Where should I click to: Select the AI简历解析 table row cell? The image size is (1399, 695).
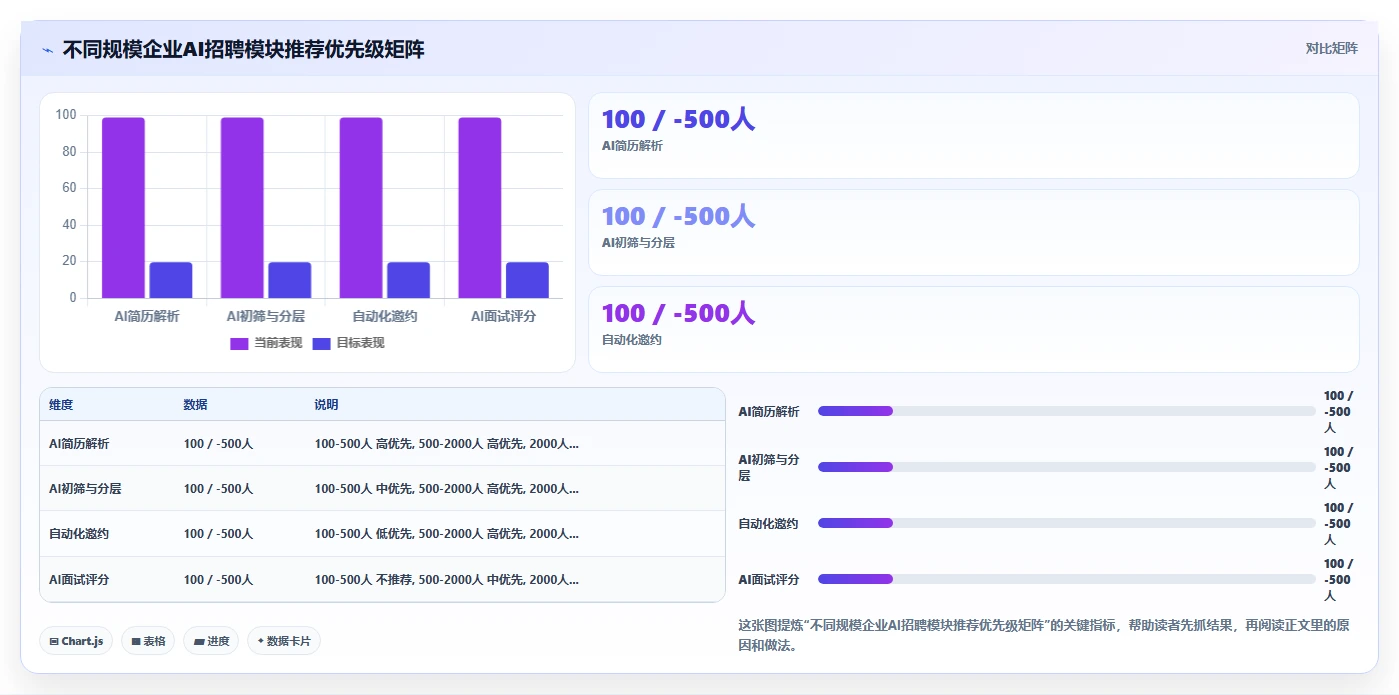point(79,444)
